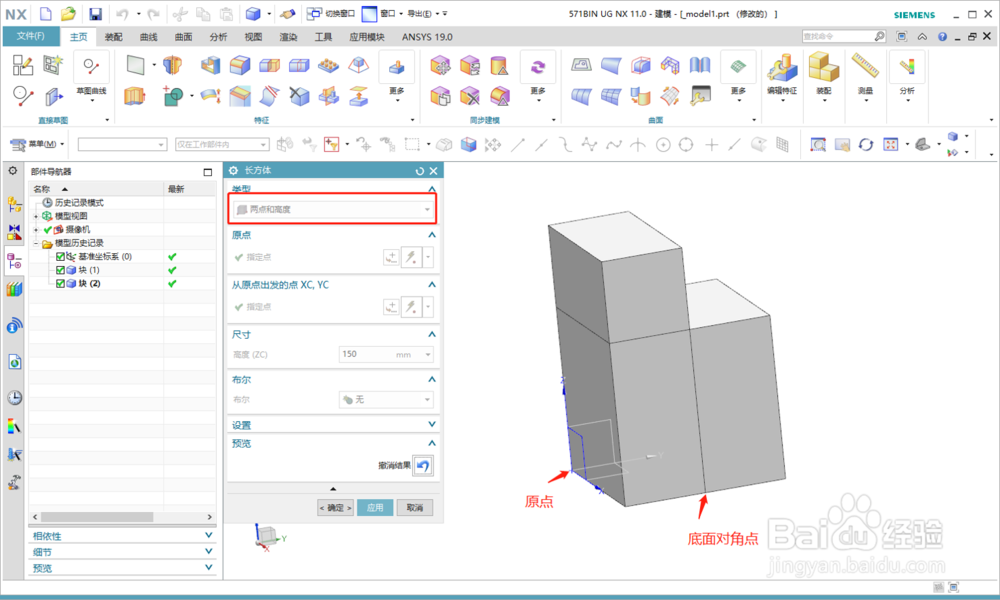
Task: Click the OK button in the dialog
Action: (x=335, y=508)
